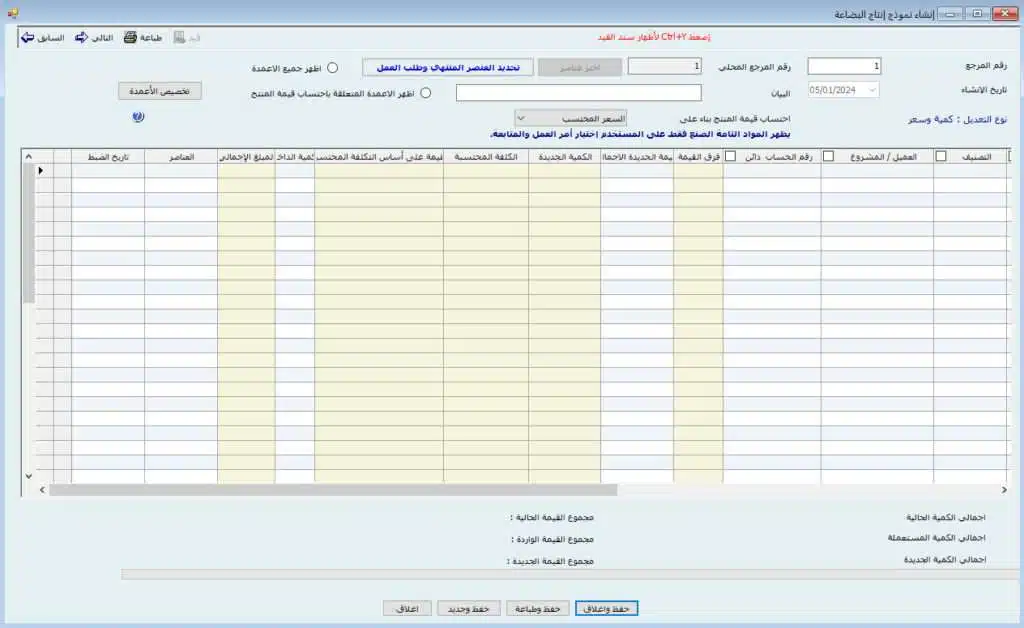Image resolution: width=1024 pixels, height=628 pixels.
Task: Select the اظهر جميع الاعمدة radio button
Action: coord(333,68)
